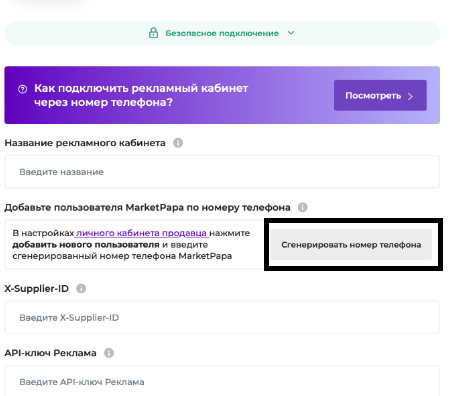Click info icon beside Название рекламного кабинета
This screenshot has width=469, height=396.
pyautogui.click(x=178, y=143)
